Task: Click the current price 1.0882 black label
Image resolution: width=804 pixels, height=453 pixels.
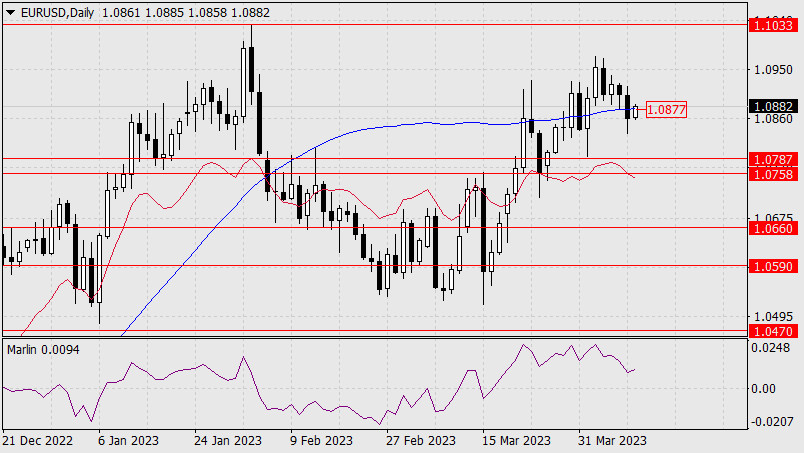Action: point(773,106)
